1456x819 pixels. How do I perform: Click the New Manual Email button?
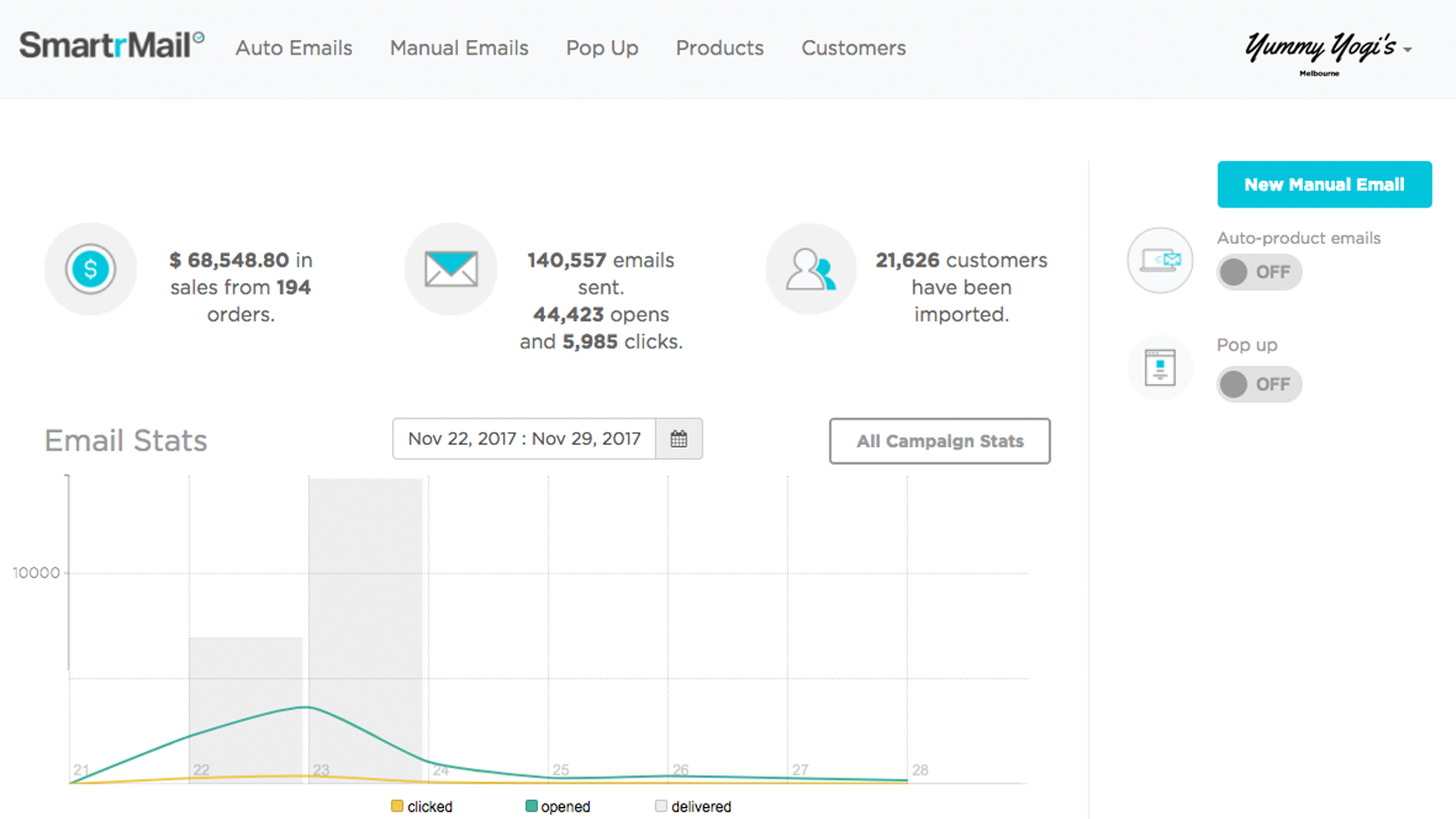[1325, 185]
